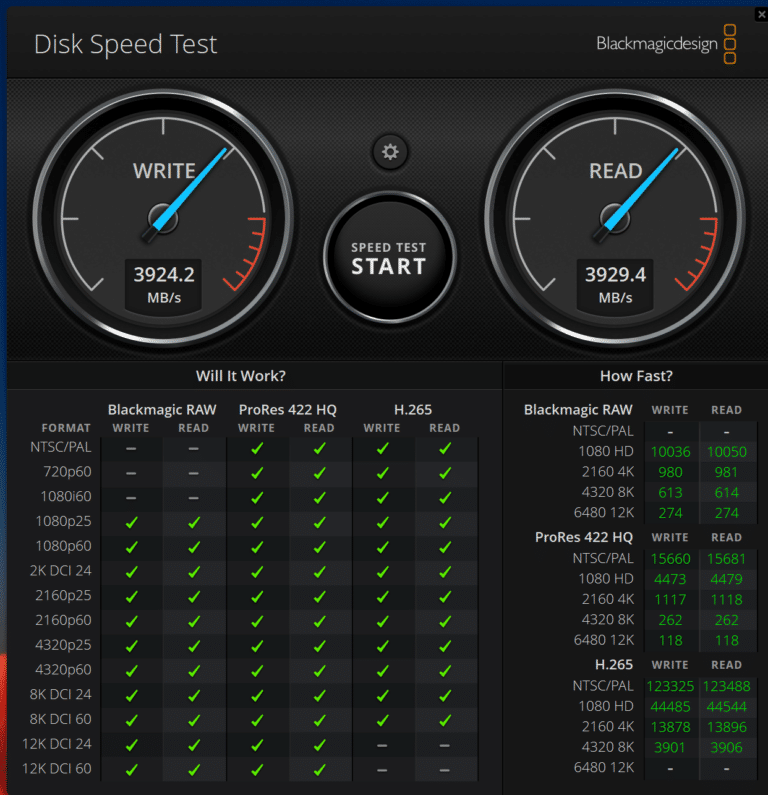This screenshot has width=768, height=795.
Task: Click the 2K DCI 24 row label
Action: (60, 571)
